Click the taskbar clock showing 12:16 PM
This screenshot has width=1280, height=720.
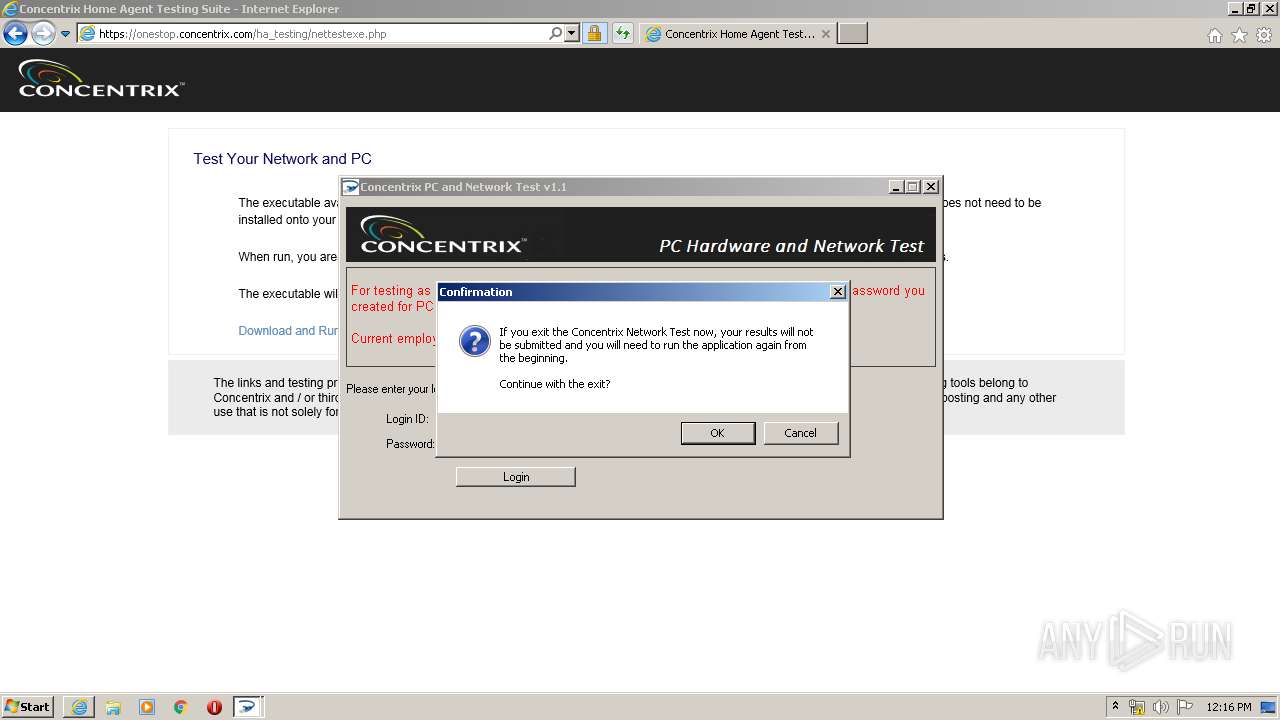1229,707
